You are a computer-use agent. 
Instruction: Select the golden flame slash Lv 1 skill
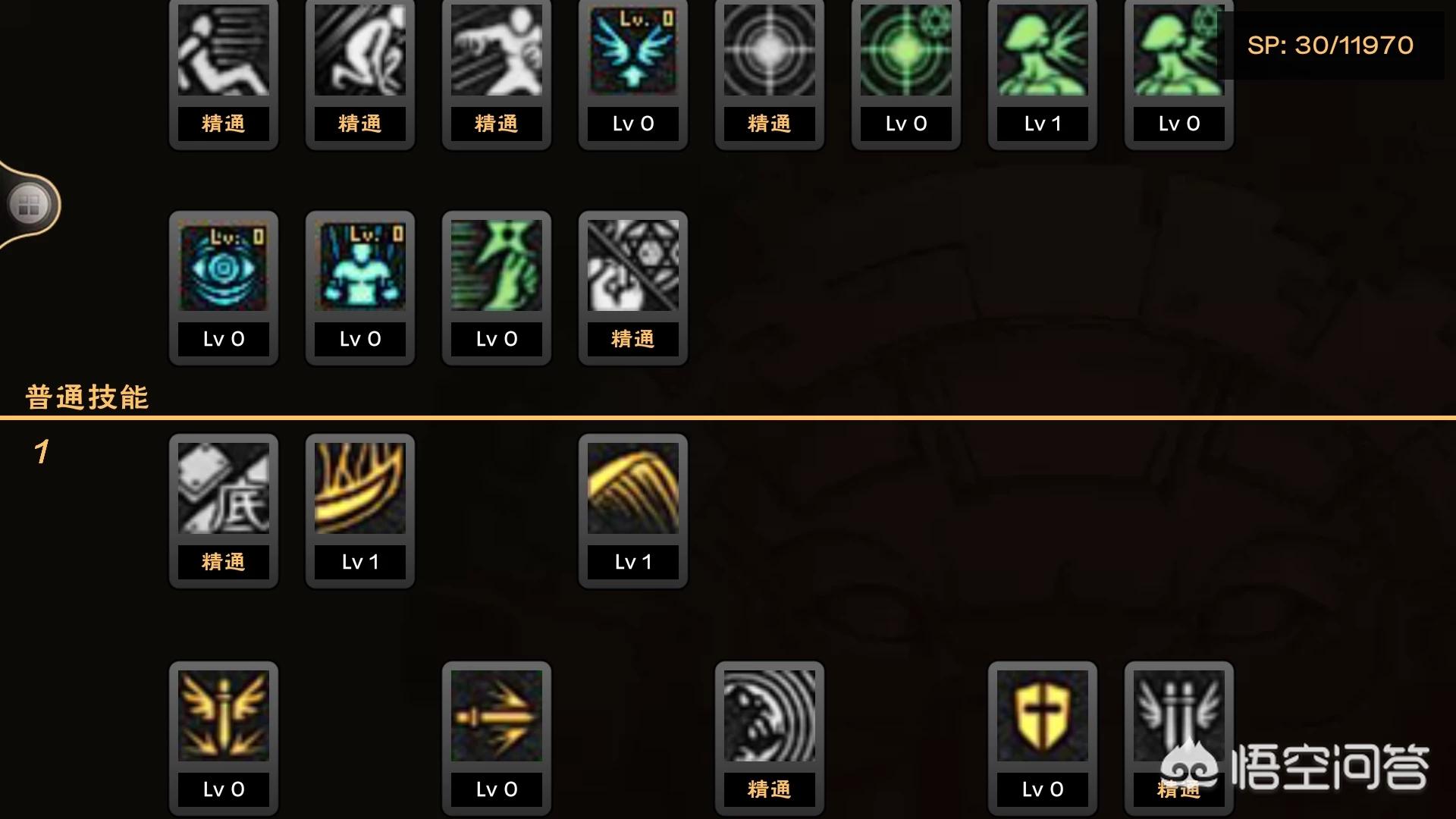point(360,511)
